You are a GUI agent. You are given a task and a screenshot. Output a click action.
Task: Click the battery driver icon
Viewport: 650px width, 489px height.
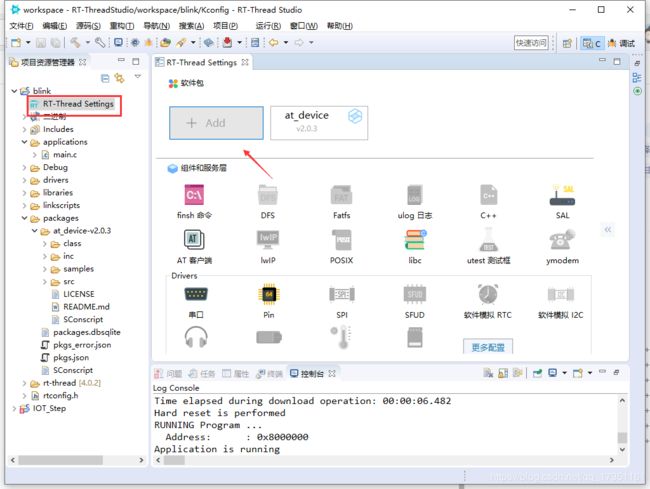tap(269, 337)
